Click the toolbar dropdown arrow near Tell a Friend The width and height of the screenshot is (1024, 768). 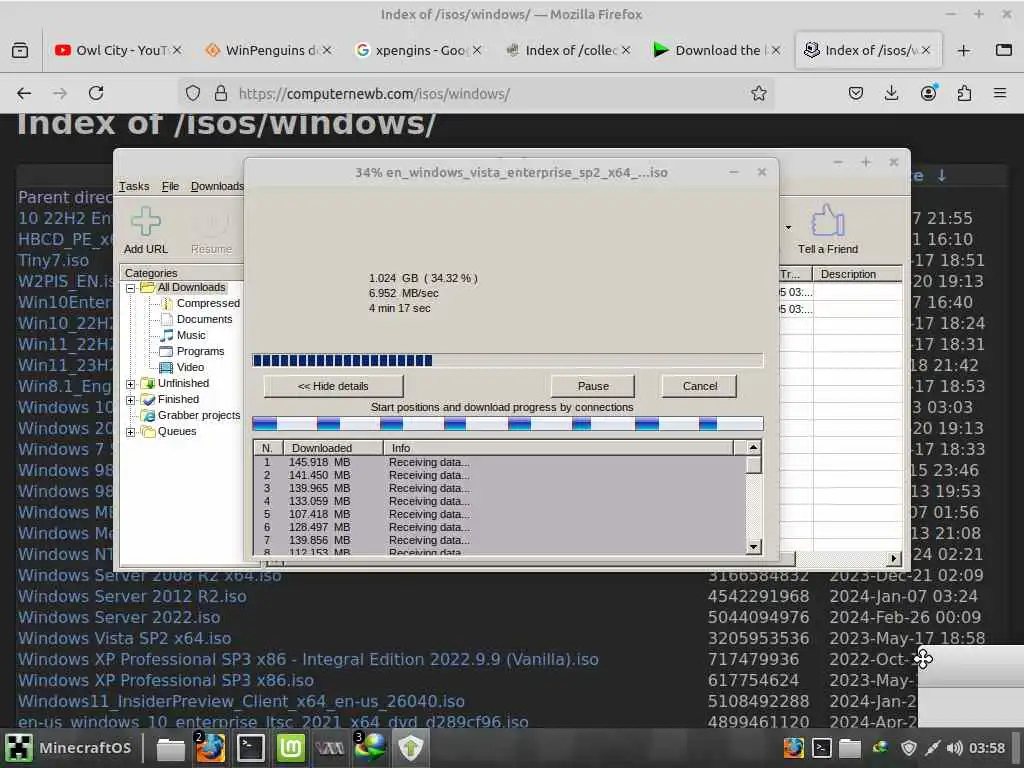click(x=788, y=227)
